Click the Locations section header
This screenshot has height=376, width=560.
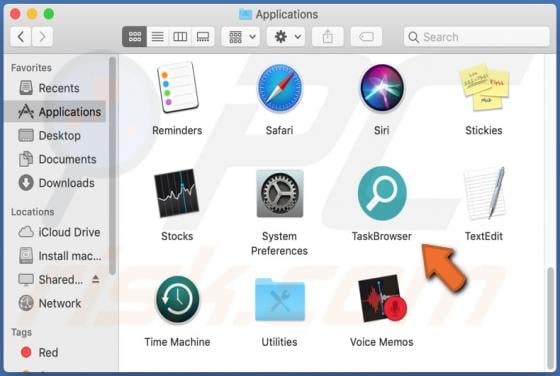32,212
